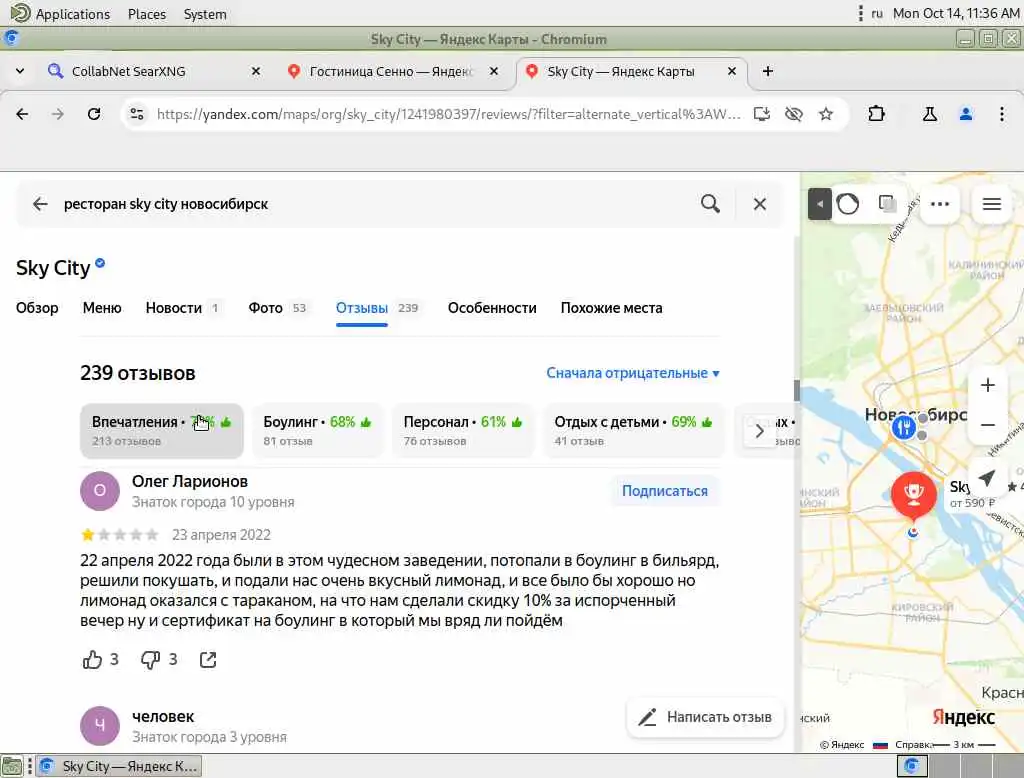Close the CollabNet SearXNG tab
The image size is (1024, 778).
tap(256, 71)
